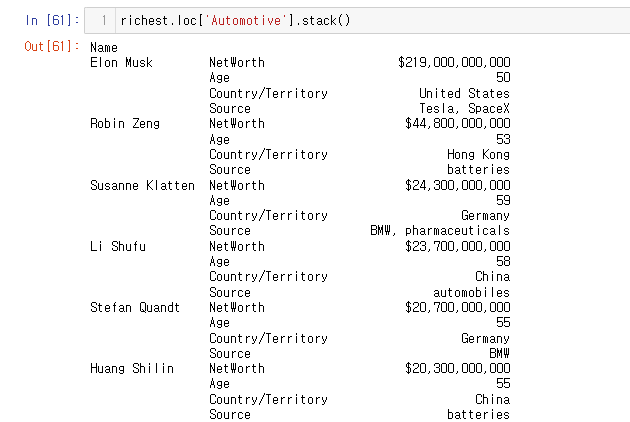Click Huang Shilin's age value 55

(503, 383)
